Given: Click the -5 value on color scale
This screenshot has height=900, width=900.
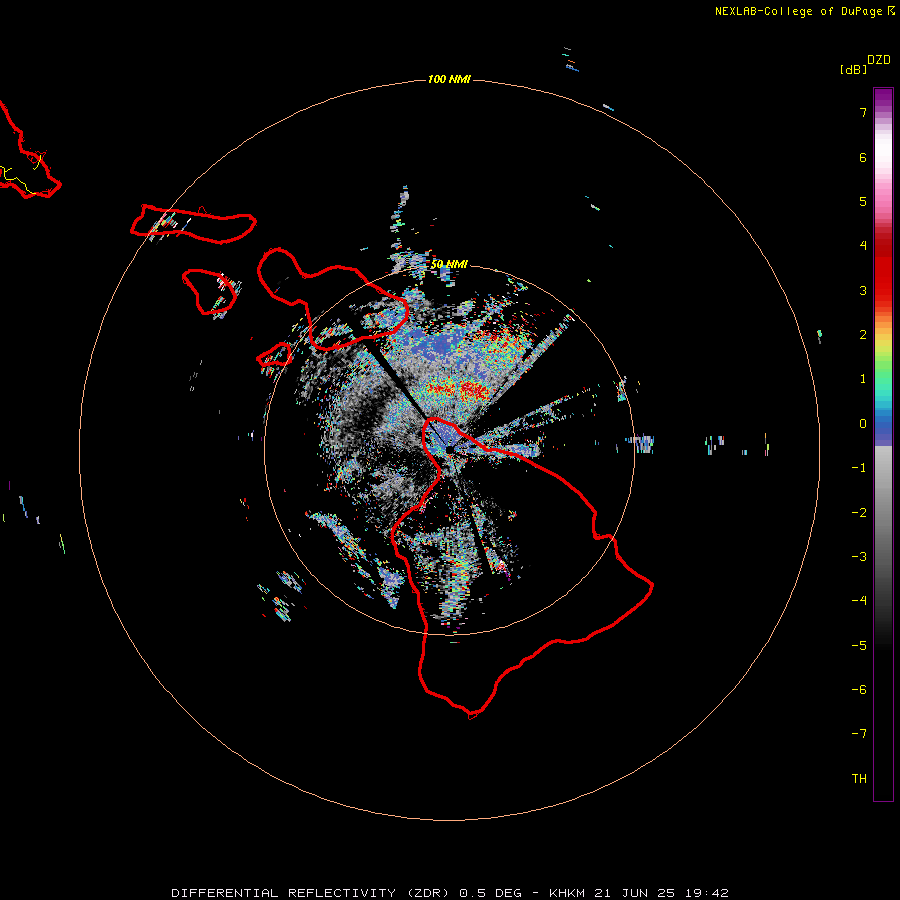Looking at the screenshot, I should 859,646.
